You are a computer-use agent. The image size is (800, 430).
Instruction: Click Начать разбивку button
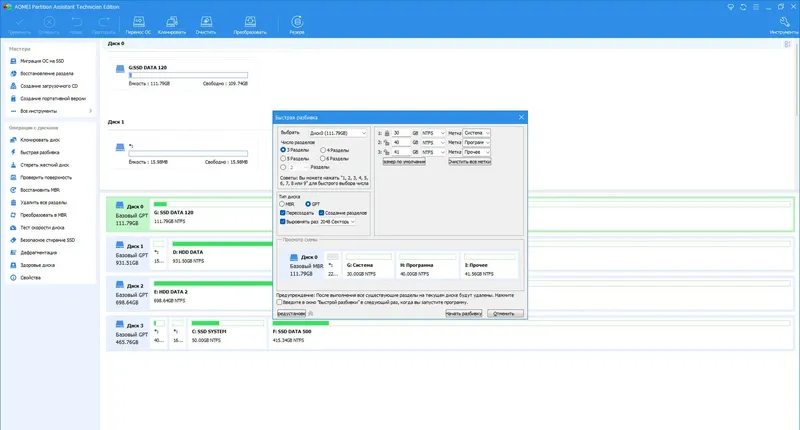click(463, 314)
